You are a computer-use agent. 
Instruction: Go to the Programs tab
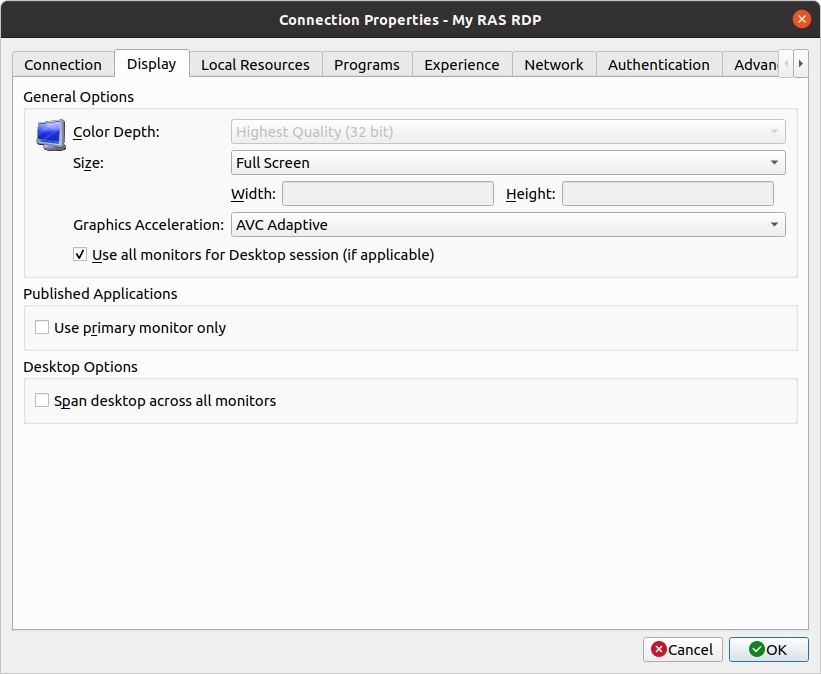(x=366, y=65)
